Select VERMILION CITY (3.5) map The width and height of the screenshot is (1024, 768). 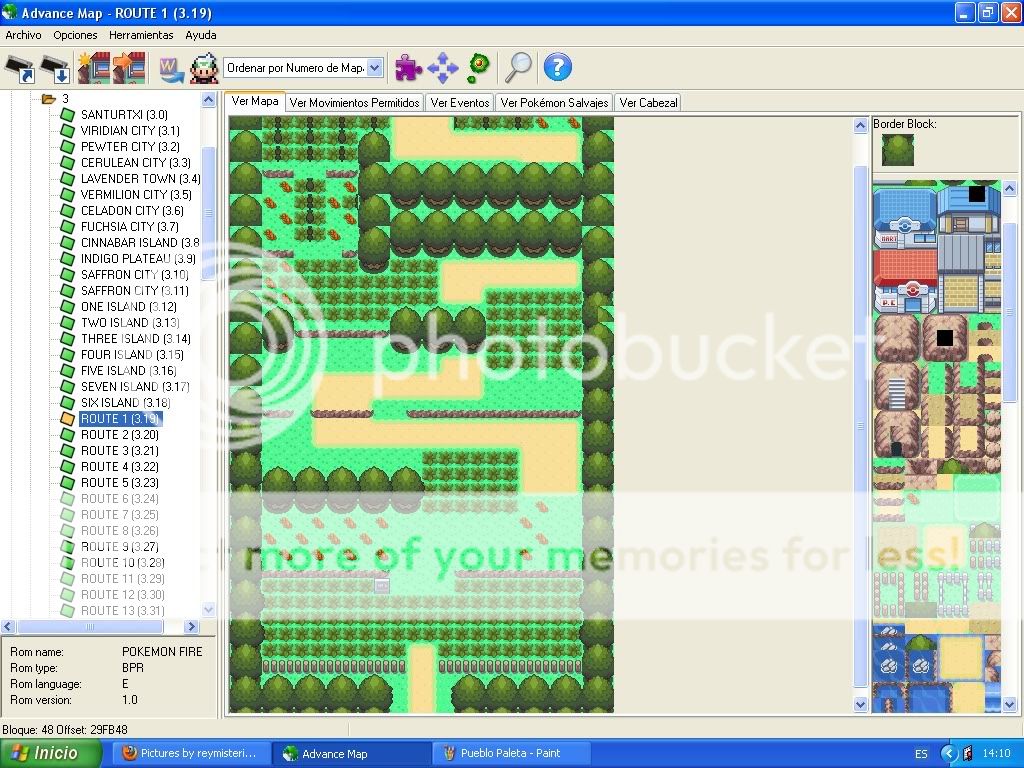coord(136,195)
